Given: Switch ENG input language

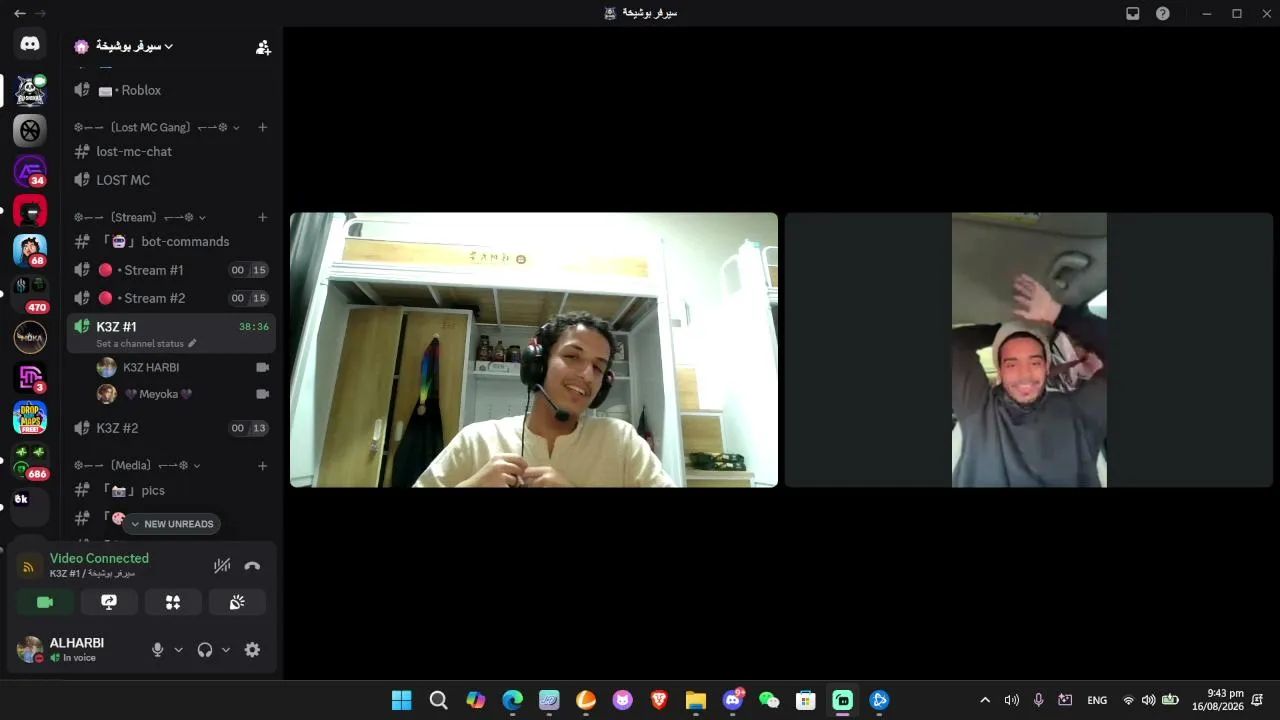Looking at the screenshot, I should click(1097, 700).
